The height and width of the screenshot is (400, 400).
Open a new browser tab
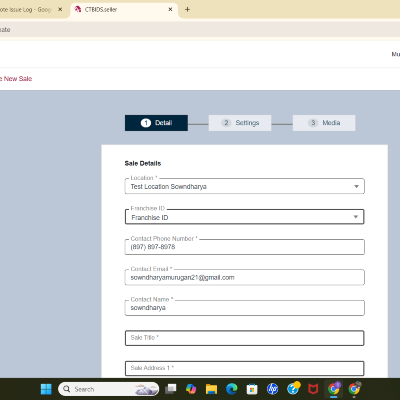pyautogui.click(x=187, y=9)
